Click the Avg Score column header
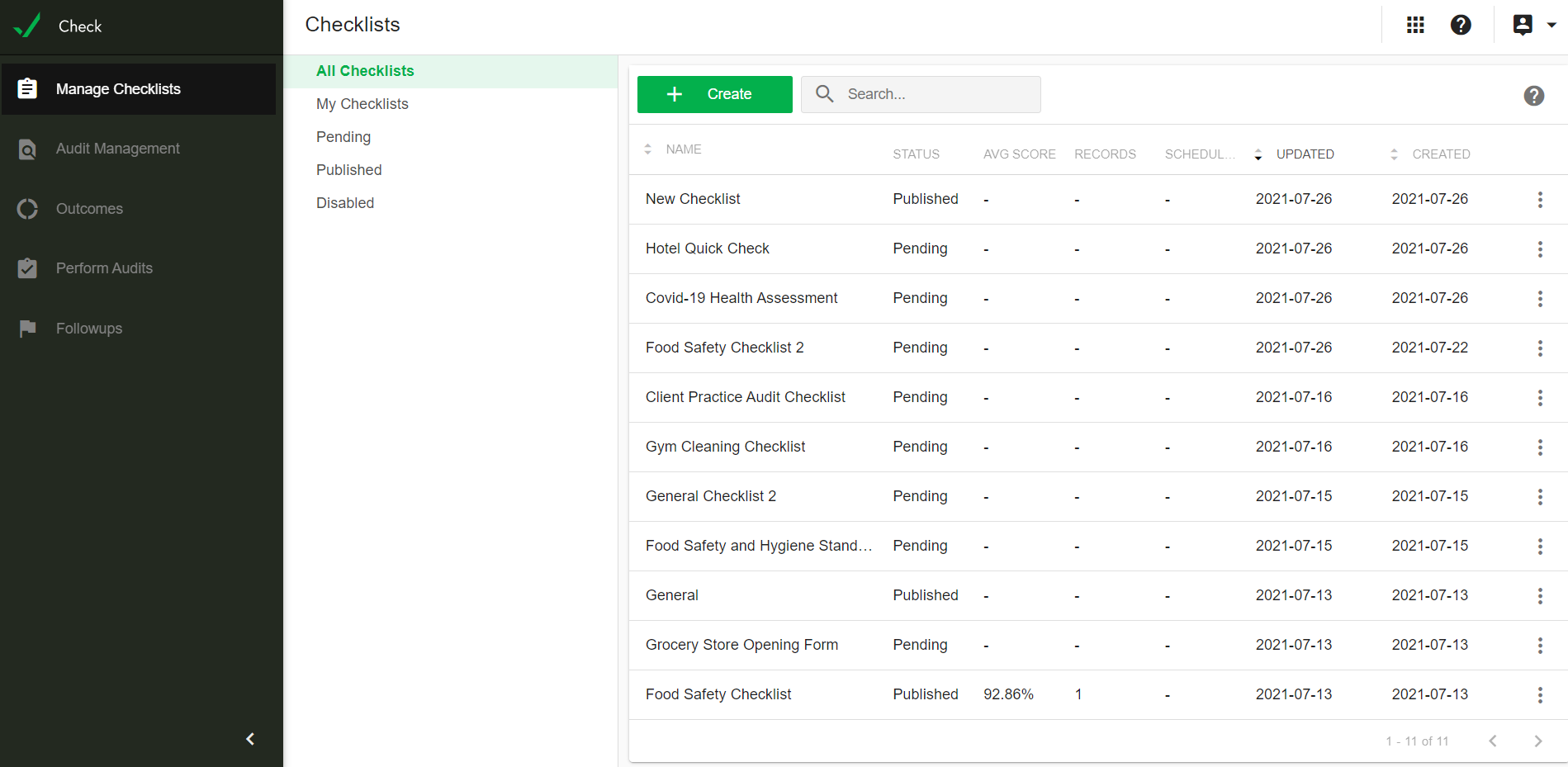 (1019, 154)
